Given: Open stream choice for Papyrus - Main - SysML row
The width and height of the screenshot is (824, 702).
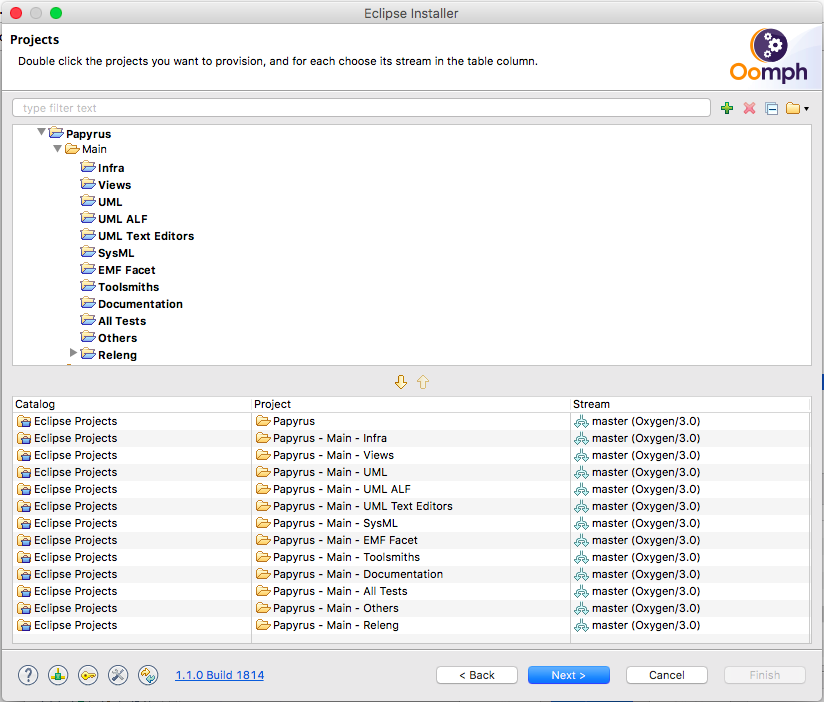Looking at the screenshot, I should click(690, 523).
